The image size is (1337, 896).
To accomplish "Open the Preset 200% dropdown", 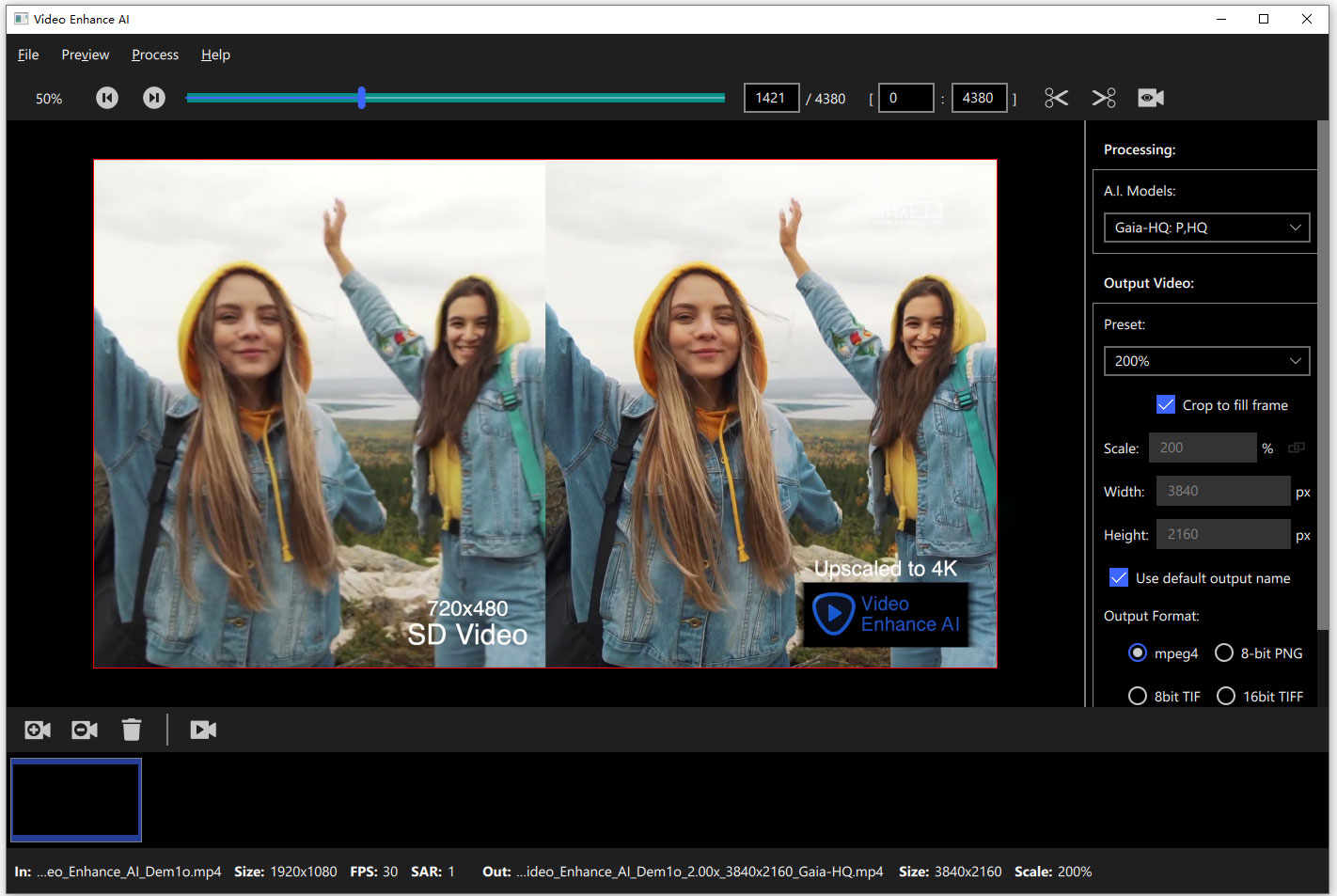I will pos(1206,361).
